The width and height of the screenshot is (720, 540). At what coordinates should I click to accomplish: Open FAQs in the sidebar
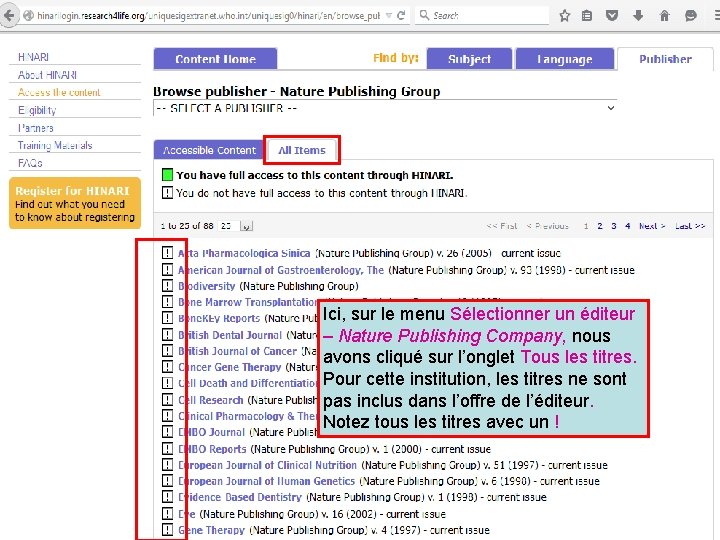[x=30, y=163]
